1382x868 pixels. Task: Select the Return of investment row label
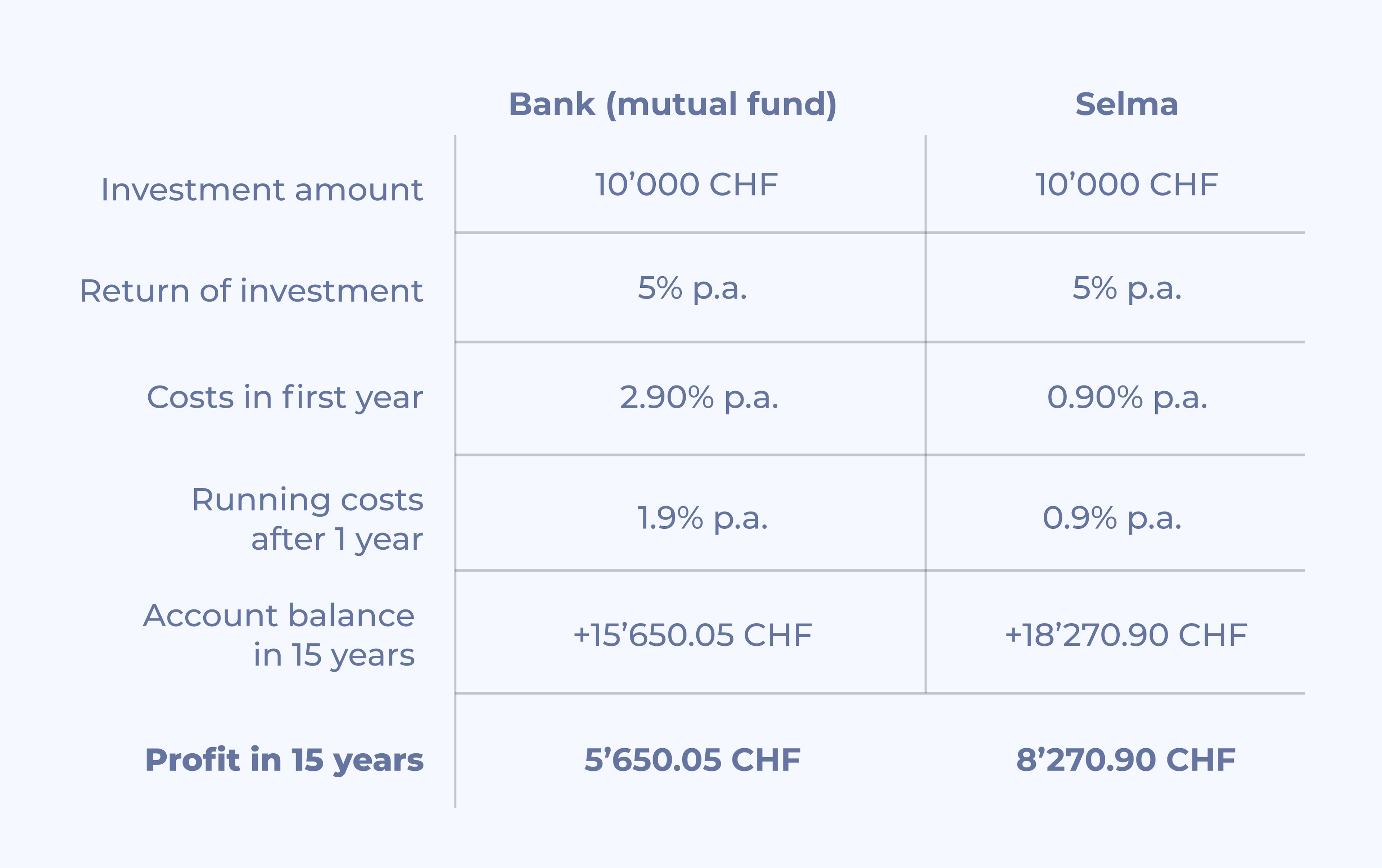tap(251, 290)
